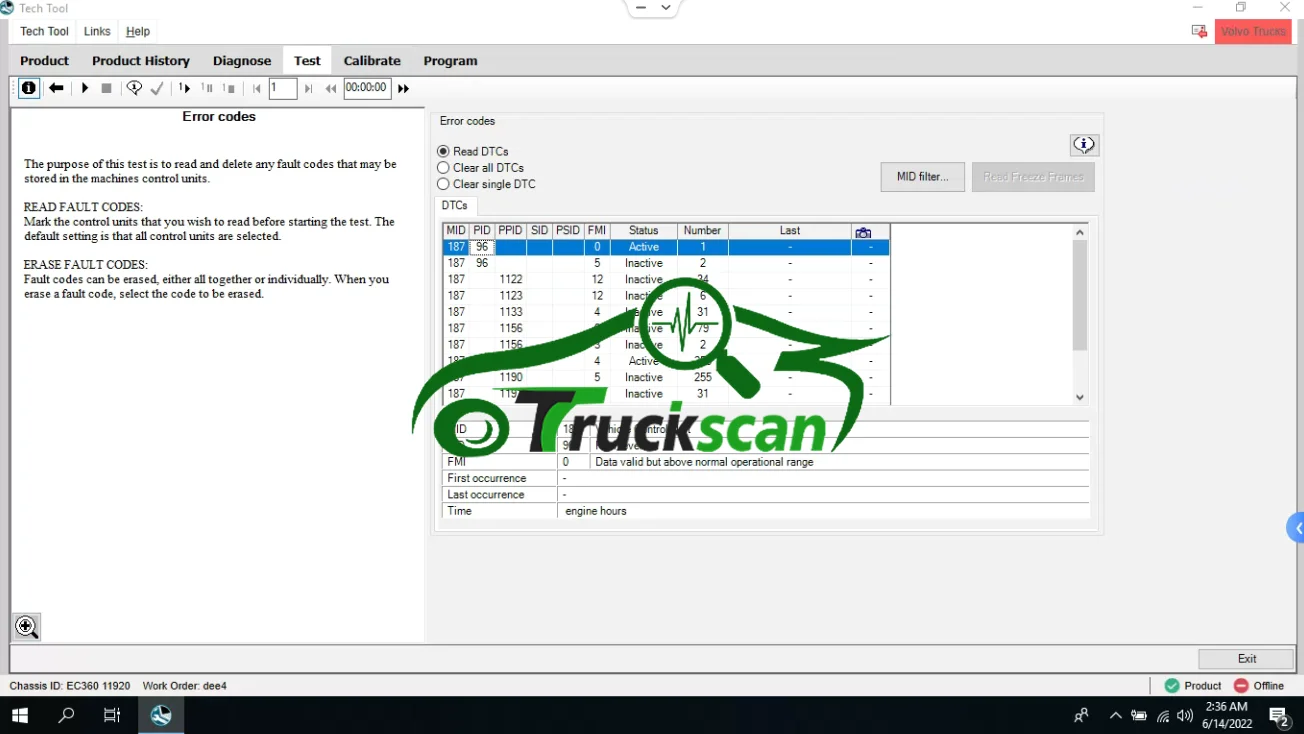Show hidden tray icons with the chevron
Viewport: 1304px width, 734px height.
pyautogui.click(x=1115, y=715)
